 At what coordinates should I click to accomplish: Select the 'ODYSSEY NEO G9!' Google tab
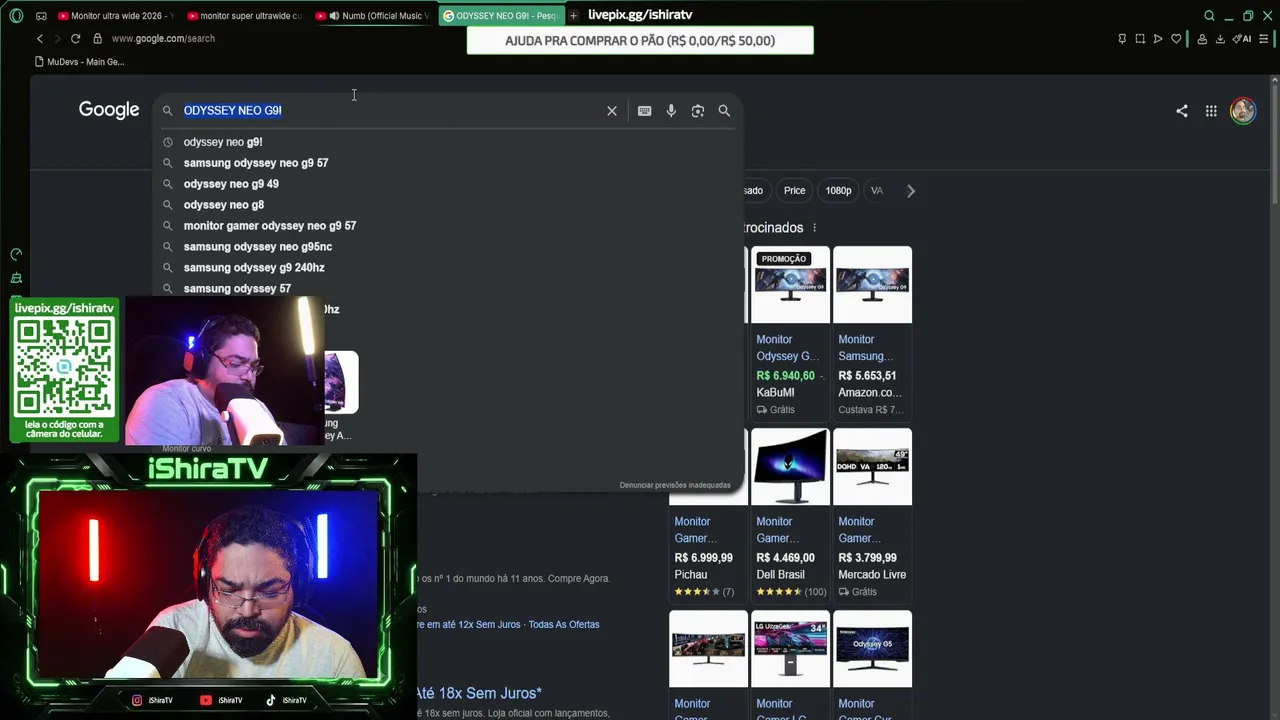coord(501,16)
